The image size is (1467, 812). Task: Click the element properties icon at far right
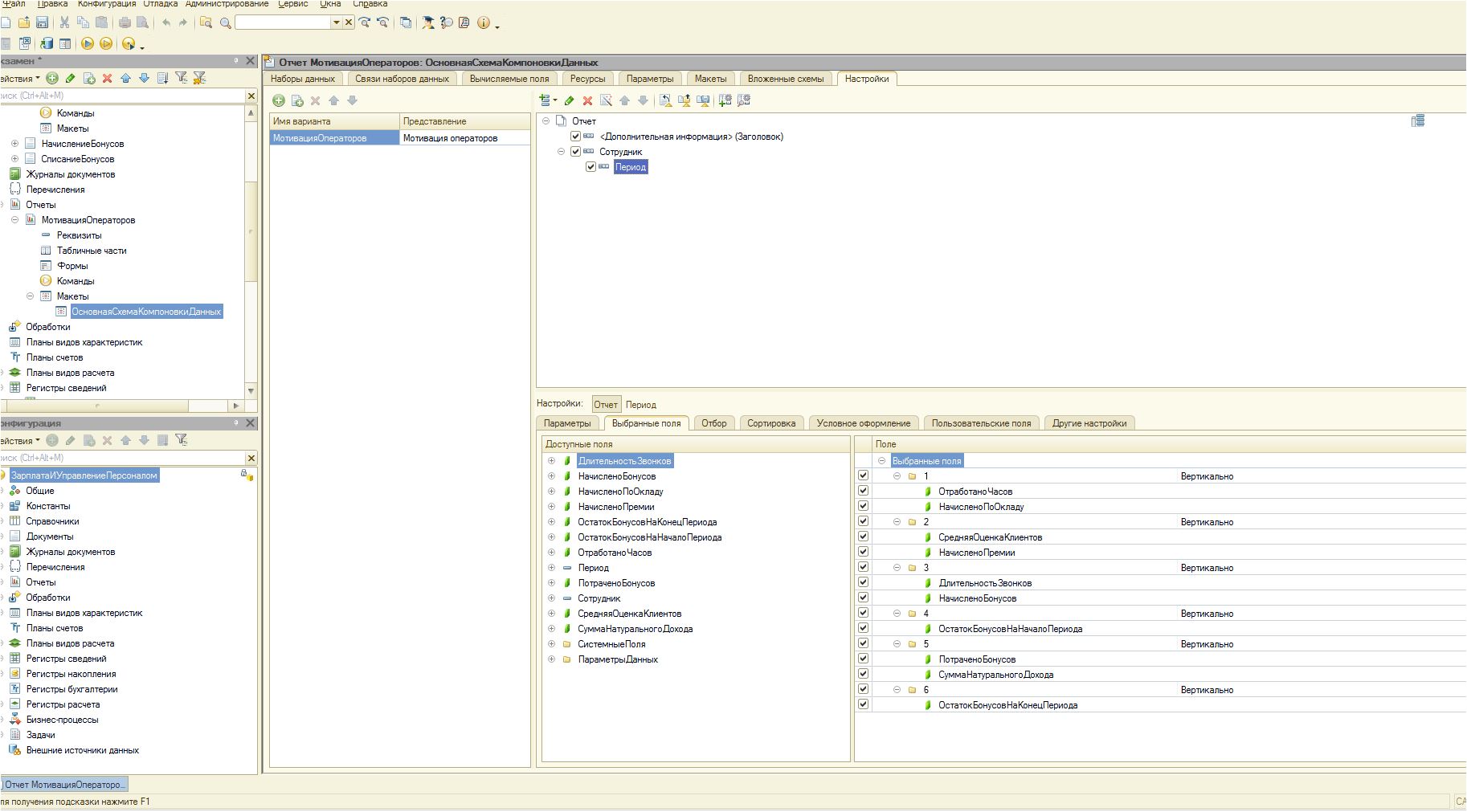1418,120
